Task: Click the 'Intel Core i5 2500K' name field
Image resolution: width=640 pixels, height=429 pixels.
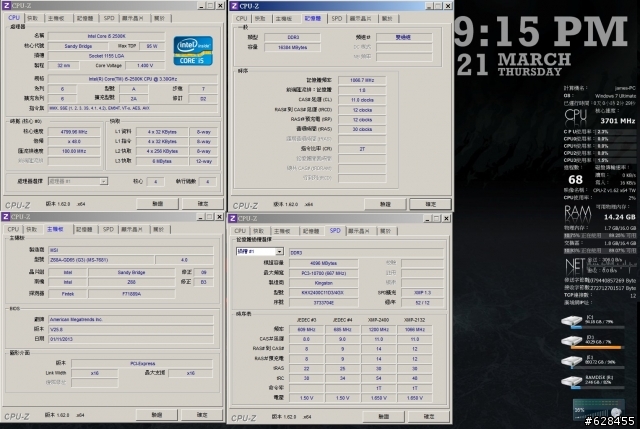Action: pyautogui.click(x=106, y=36)
